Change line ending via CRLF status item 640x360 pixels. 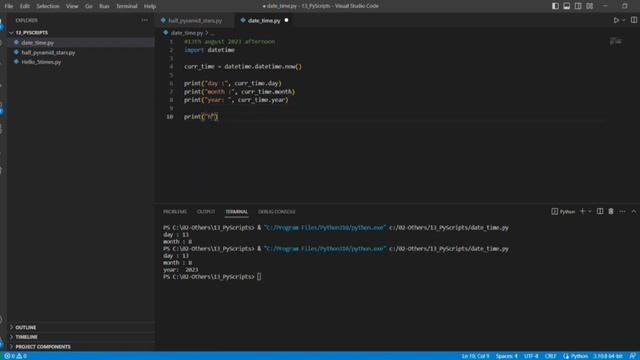(550, 356)
